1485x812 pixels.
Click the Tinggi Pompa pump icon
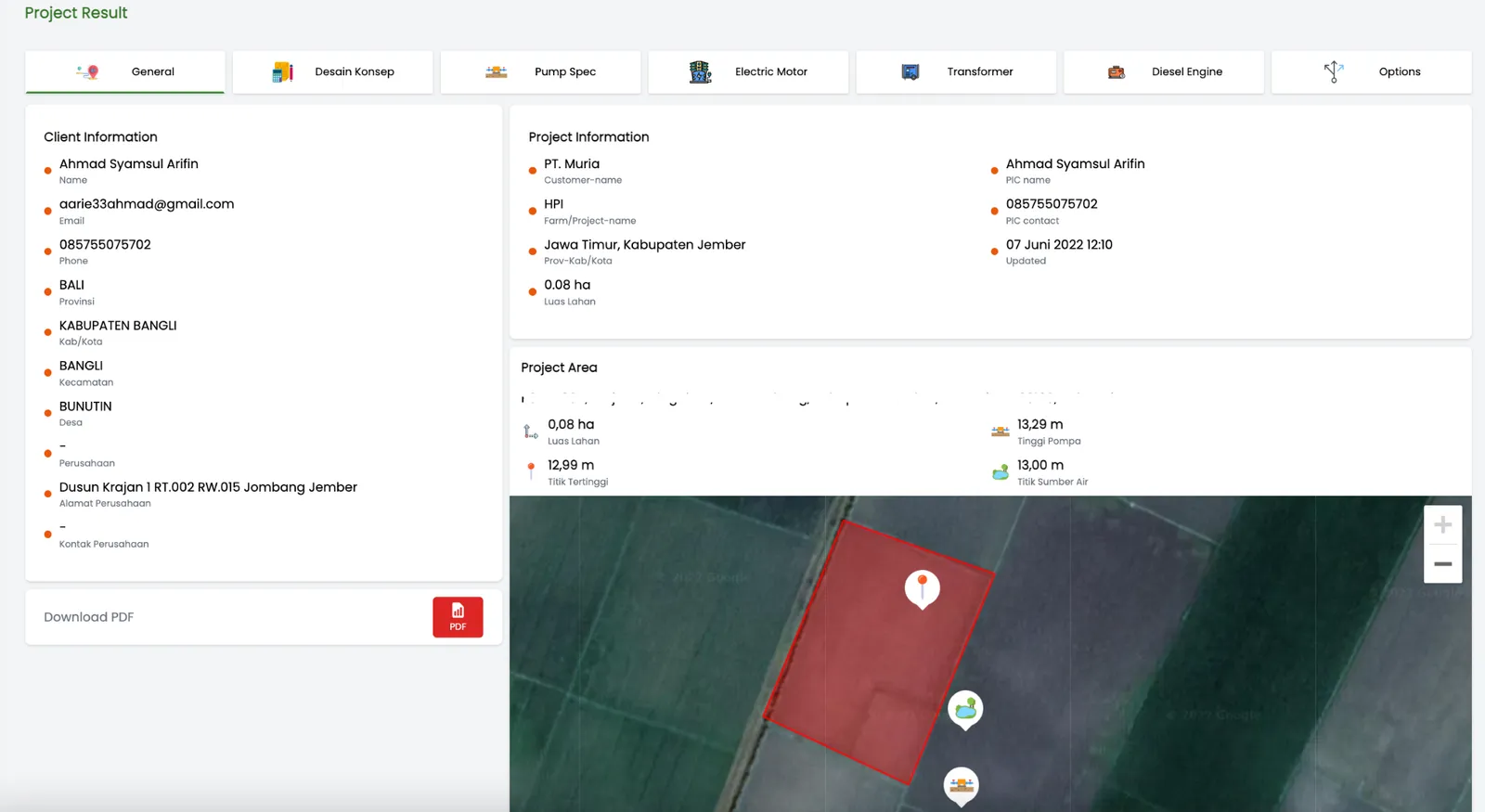[1001, 432]
